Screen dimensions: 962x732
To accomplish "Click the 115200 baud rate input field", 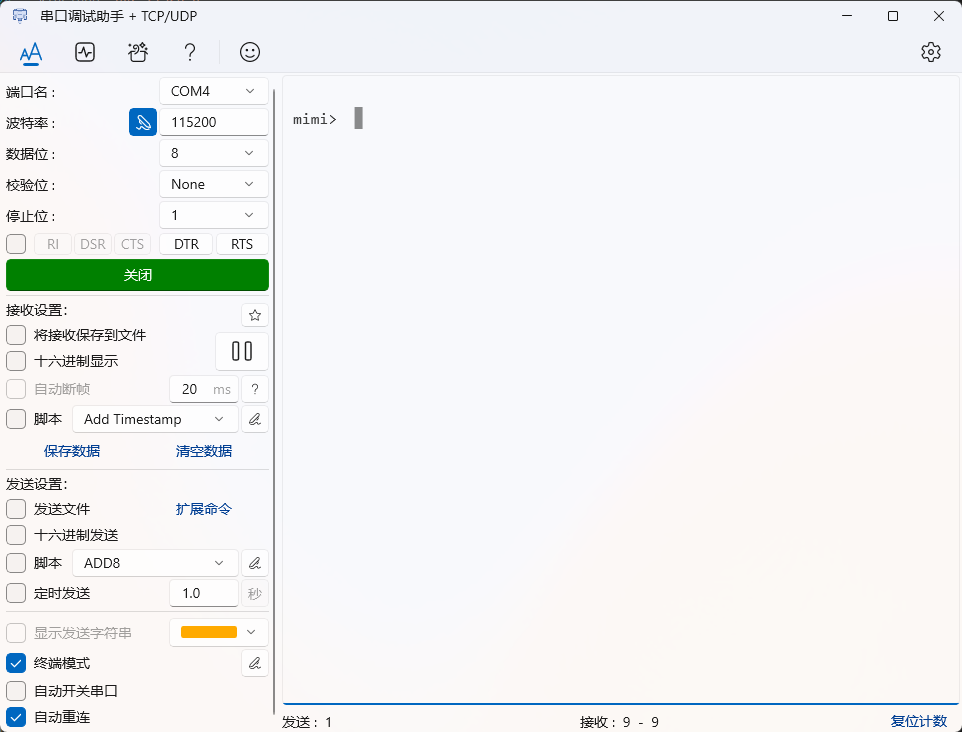I will [x=214, y=122].
